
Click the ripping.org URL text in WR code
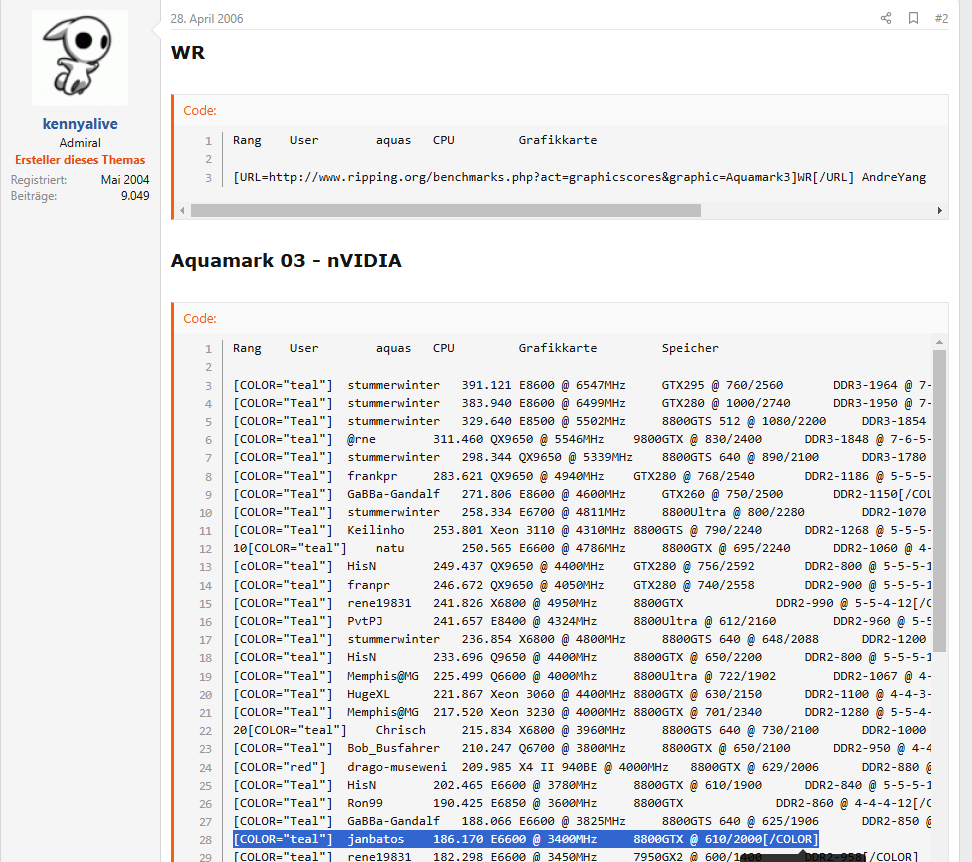pyautogui.click(x=515, y=177)
